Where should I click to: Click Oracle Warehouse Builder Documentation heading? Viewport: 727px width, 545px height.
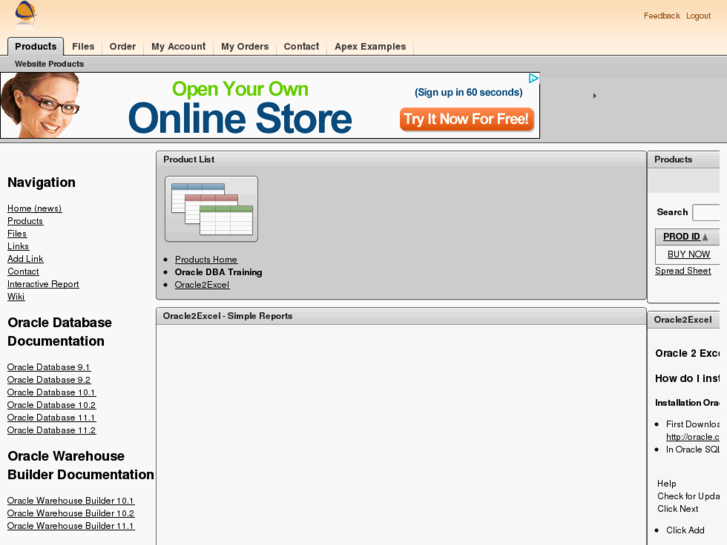pyautogui.click(x=81, y=465)
